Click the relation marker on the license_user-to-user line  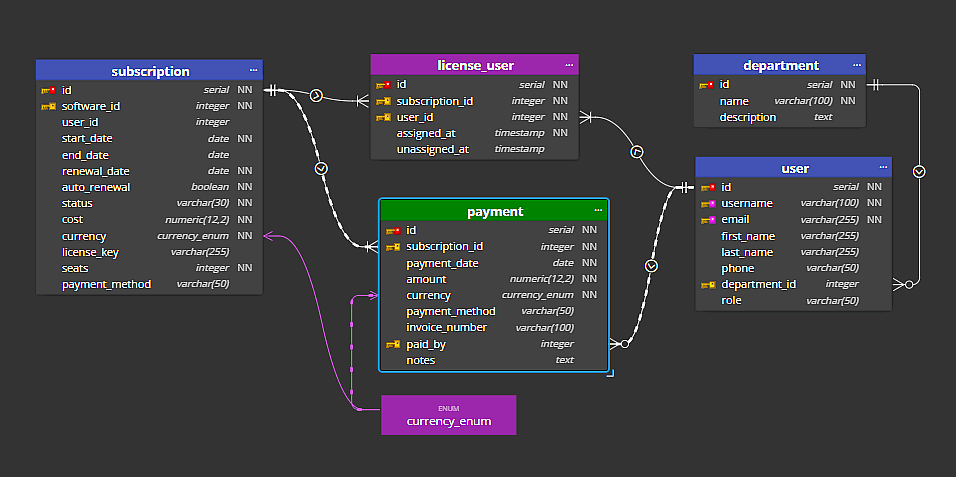pos(637,152)
